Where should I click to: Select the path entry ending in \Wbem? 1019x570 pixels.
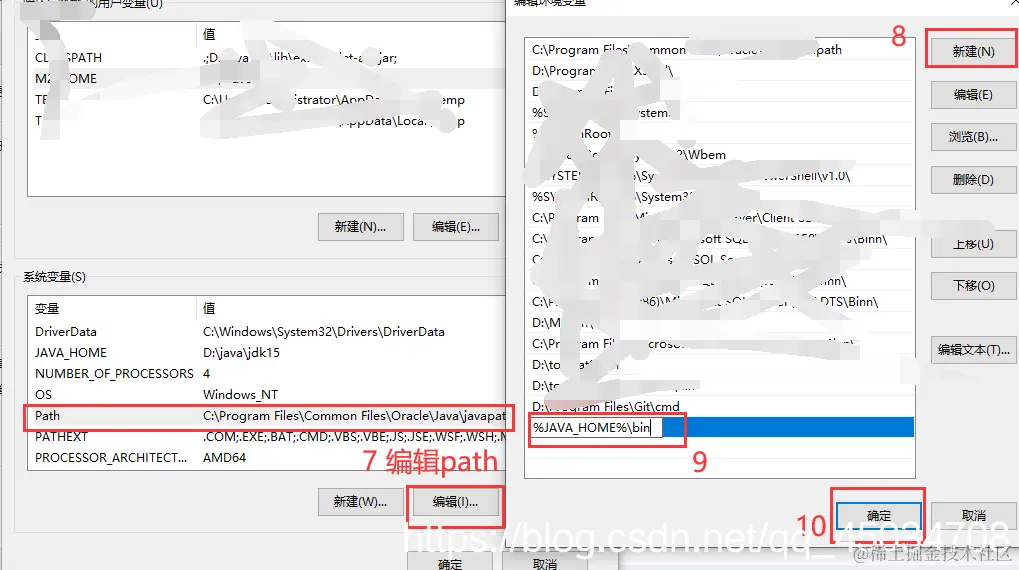coord(719,155)
